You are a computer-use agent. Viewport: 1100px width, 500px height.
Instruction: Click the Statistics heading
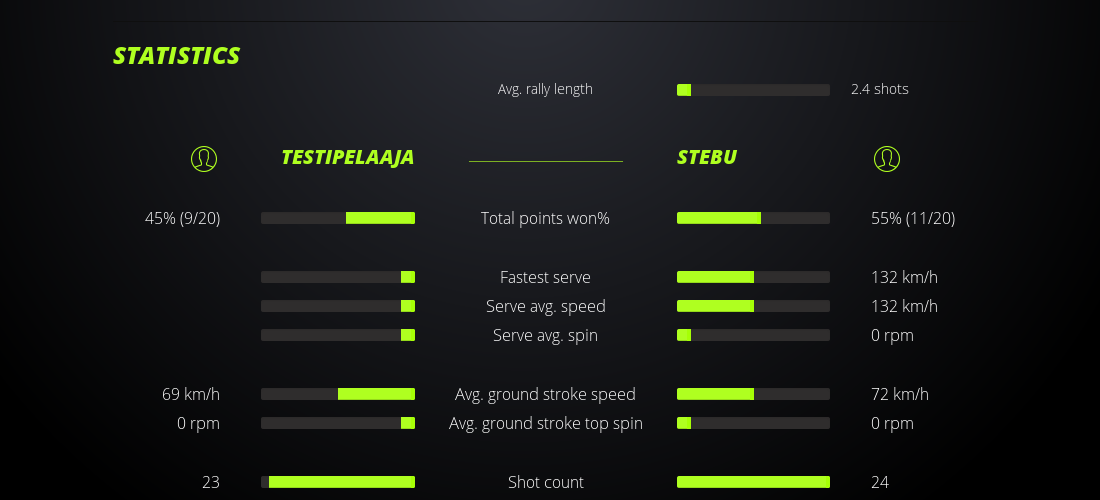coord(177,56)
